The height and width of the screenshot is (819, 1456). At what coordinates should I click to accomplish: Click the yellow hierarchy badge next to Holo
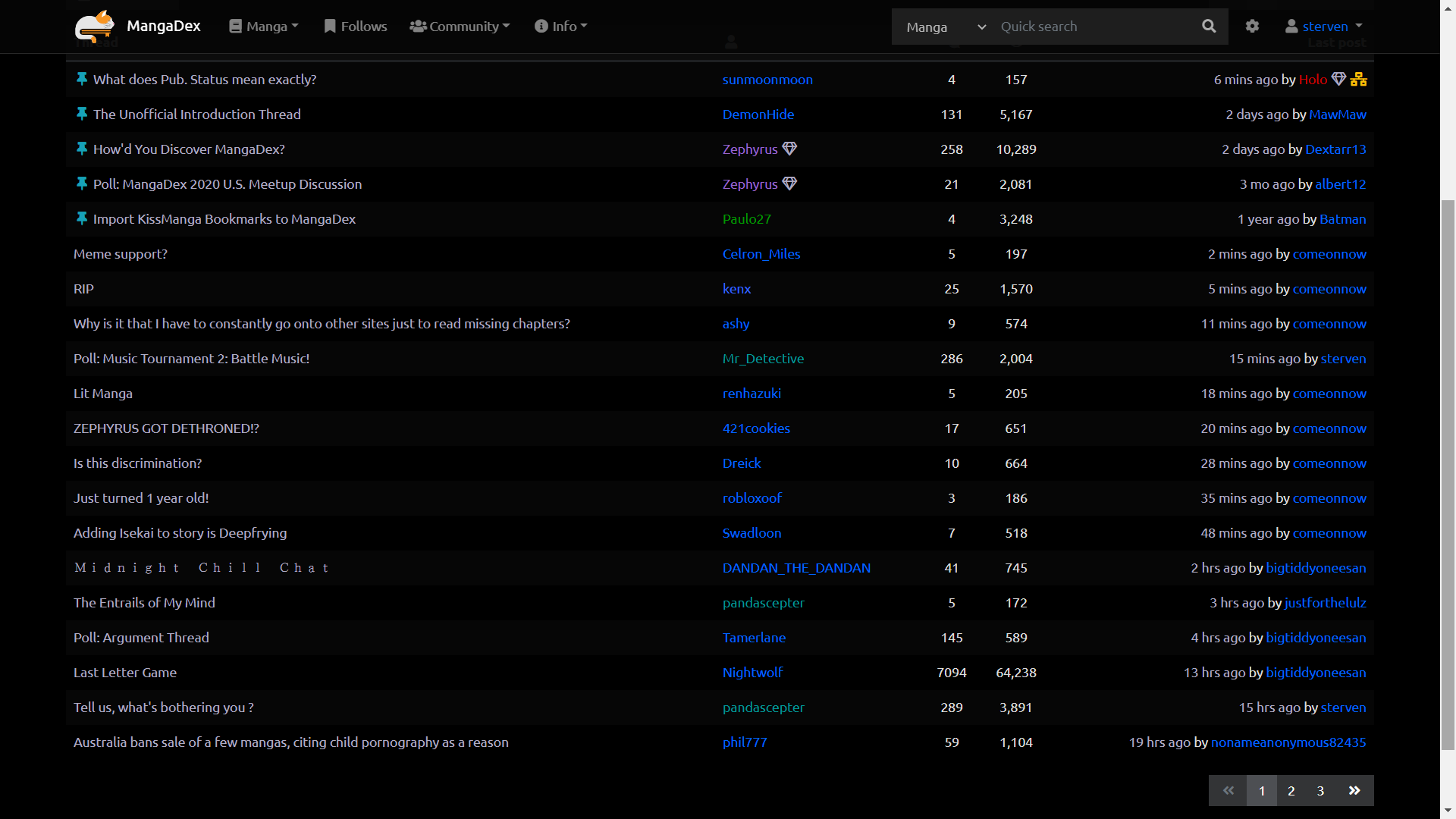tap(1358, 79)
